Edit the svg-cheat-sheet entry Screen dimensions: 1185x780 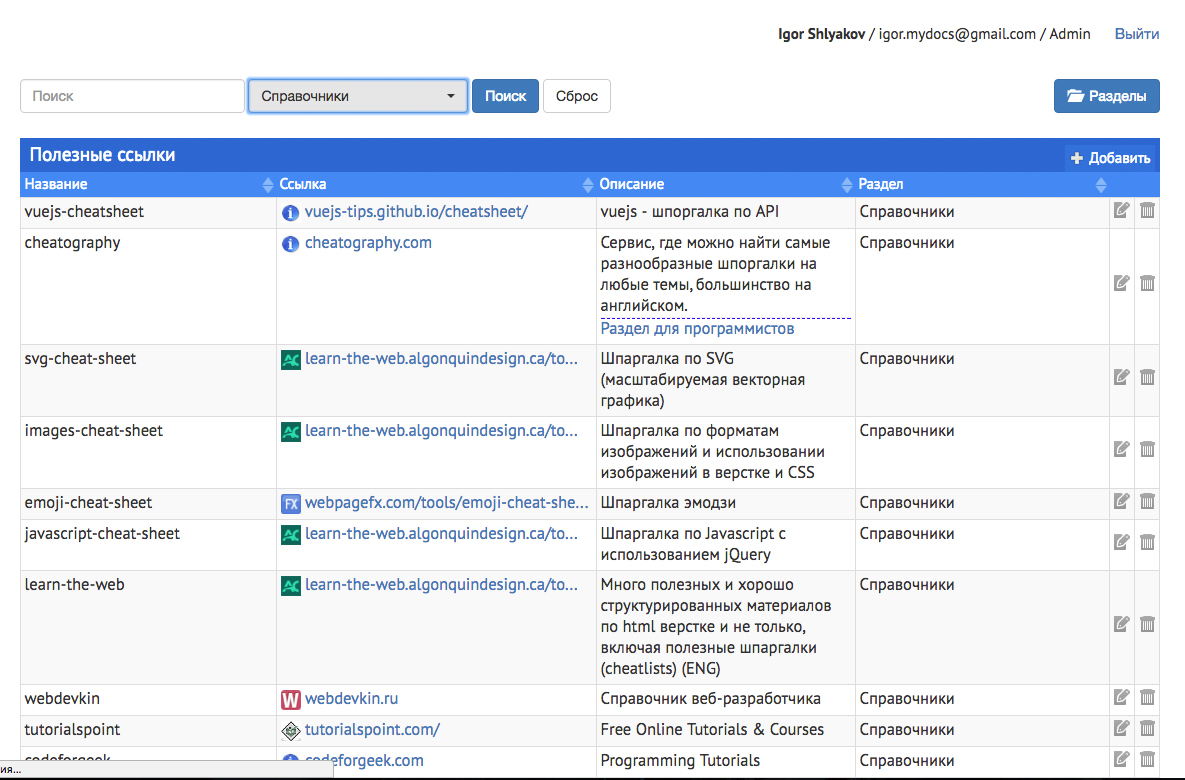coord(1121,377)
